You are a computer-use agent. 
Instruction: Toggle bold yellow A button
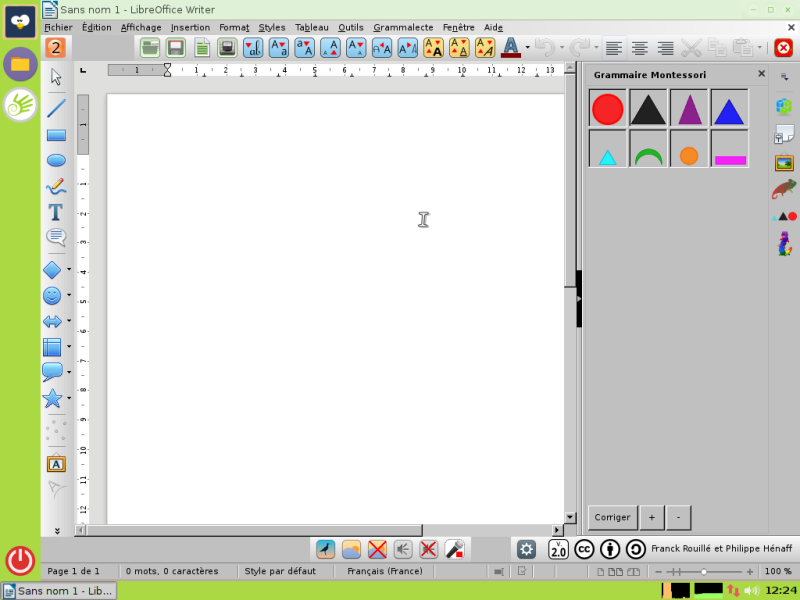tap(433, 48)
